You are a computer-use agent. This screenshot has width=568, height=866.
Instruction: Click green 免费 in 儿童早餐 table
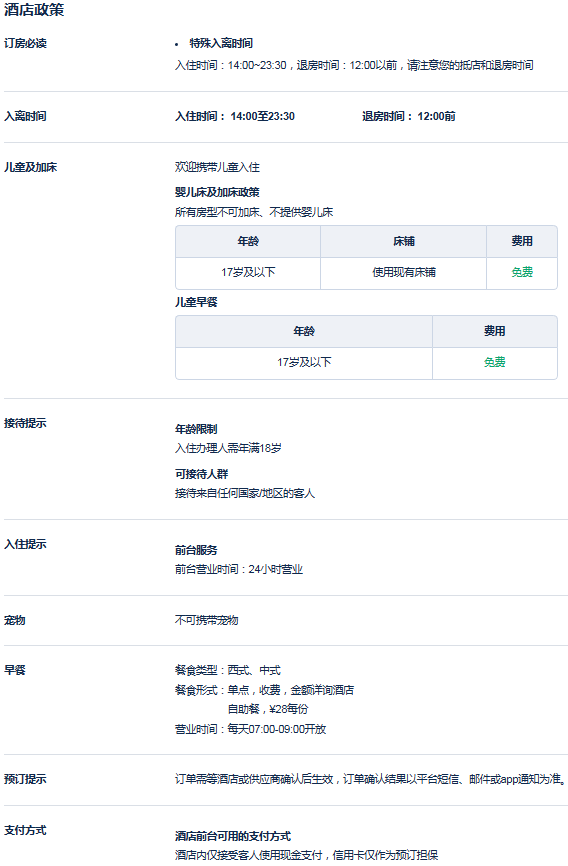click(495, 362)
